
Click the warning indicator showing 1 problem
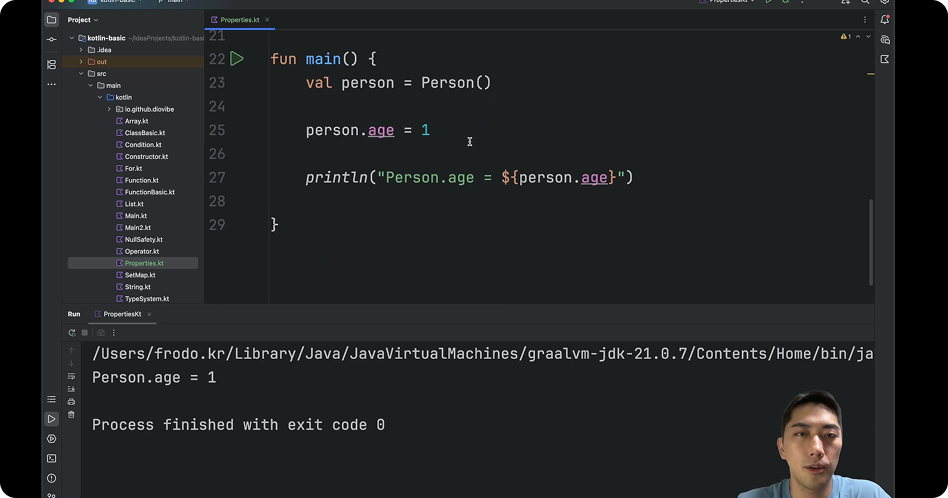pyautogui.click(x=846, y=37)
